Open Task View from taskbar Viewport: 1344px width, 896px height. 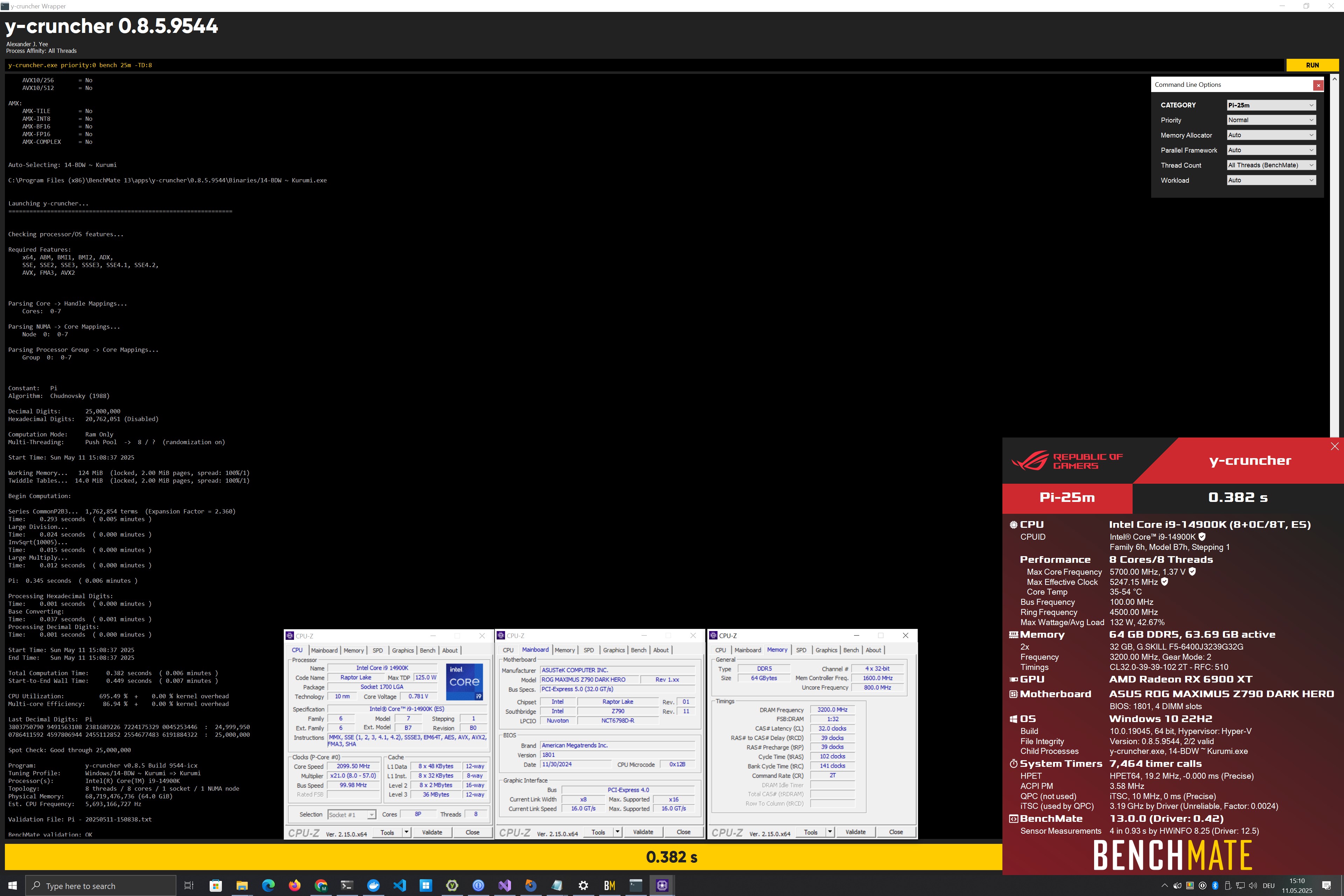coord(189,886)
